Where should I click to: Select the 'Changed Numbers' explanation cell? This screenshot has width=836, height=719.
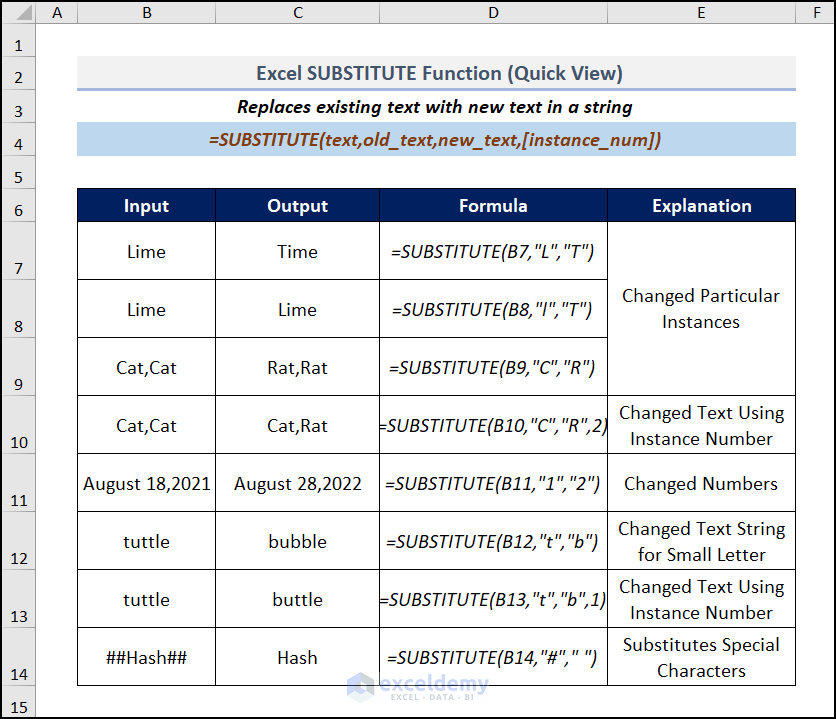point(701,483)
